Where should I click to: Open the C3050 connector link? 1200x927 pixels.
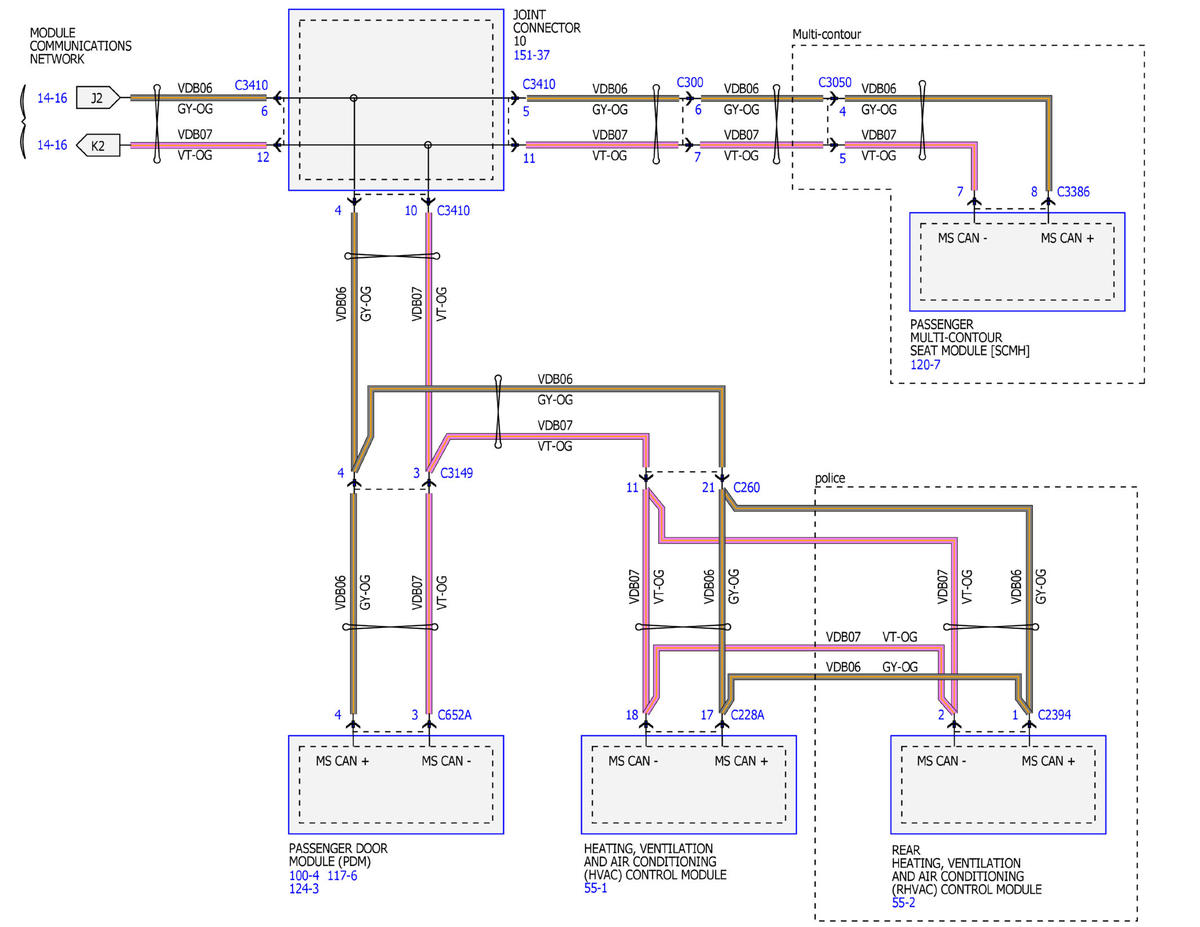[x=836, y=82]
